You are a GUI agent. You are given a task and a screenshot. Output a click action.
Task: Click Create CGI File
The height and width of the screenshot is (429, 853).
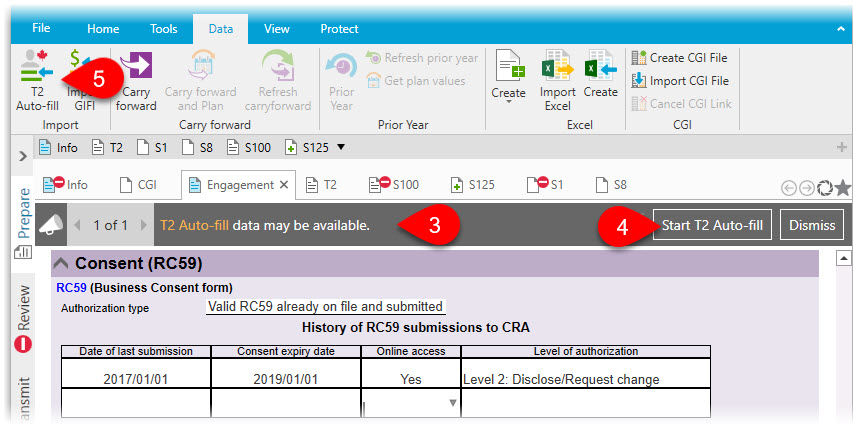click(679, 58)
